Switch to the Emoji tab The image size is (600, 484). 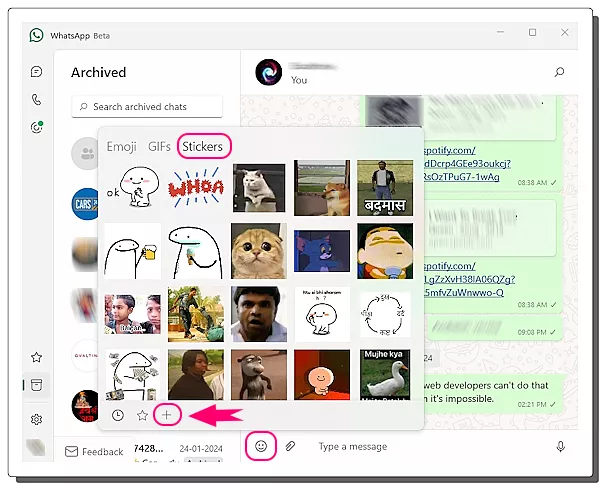[122, 147]
